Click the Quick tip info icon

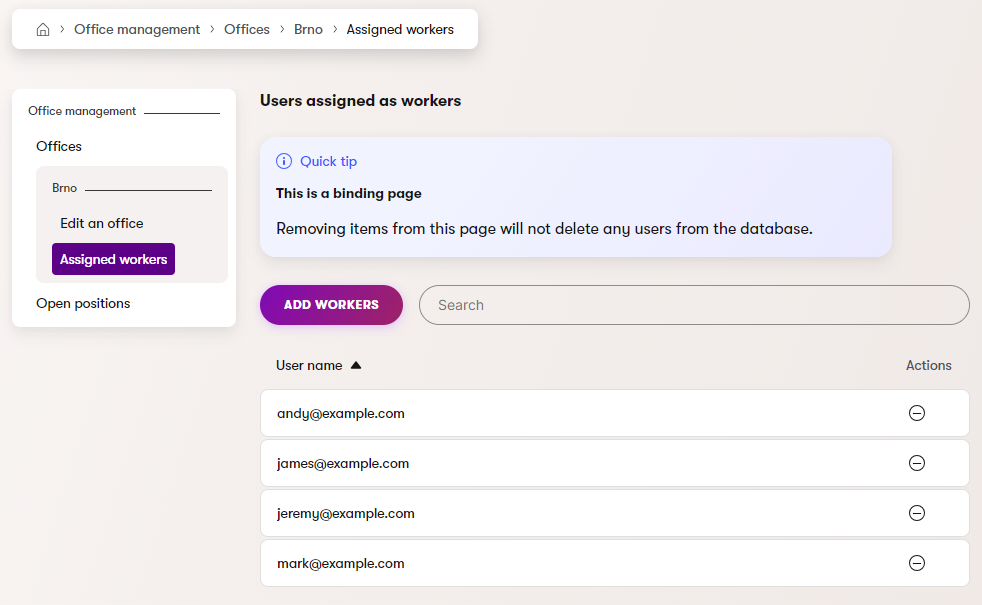pyautogui.click(x=284, y=161)
